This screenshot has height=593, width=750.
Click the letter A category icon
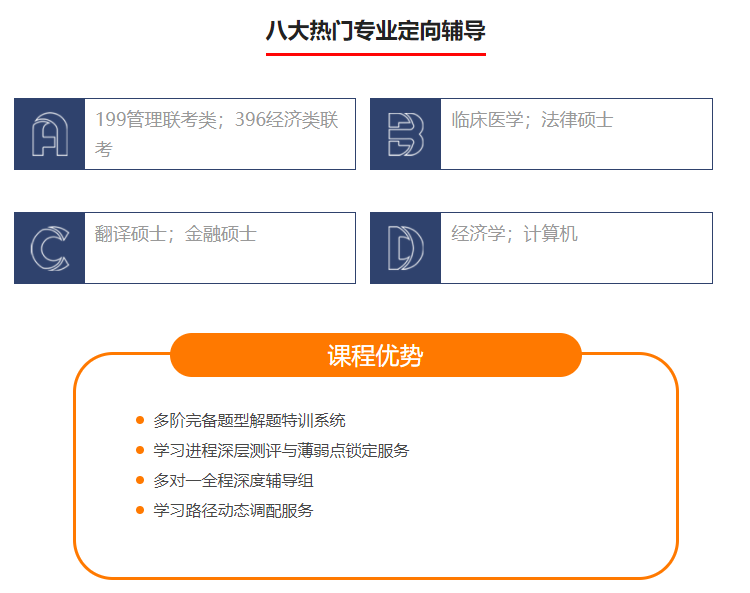click(x=49, y=134)
